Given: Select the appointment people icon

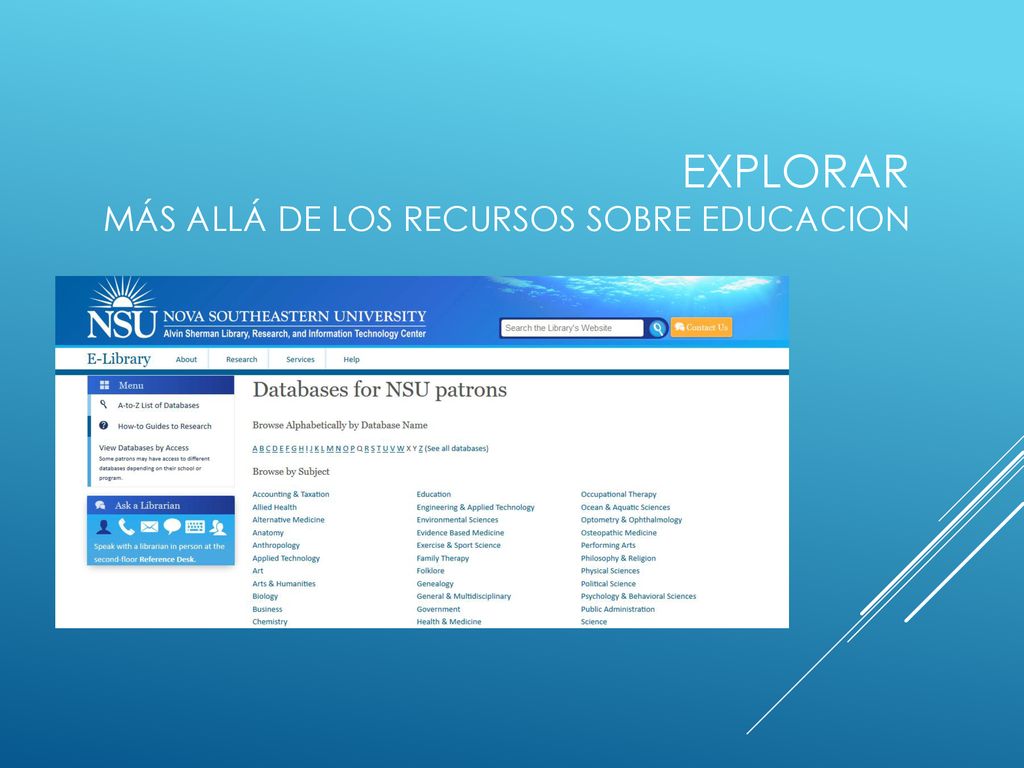Looking at the screenshot, I should pos(217,526).
